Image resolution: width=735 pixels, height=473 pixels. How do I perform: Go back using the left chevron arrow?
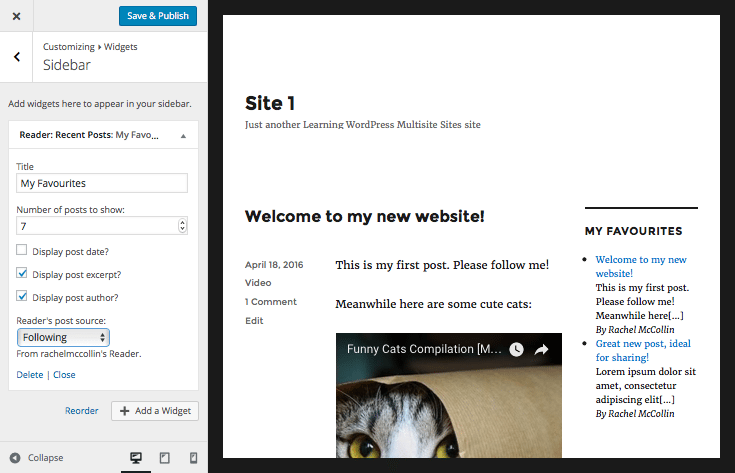click(x=16, y=57)
